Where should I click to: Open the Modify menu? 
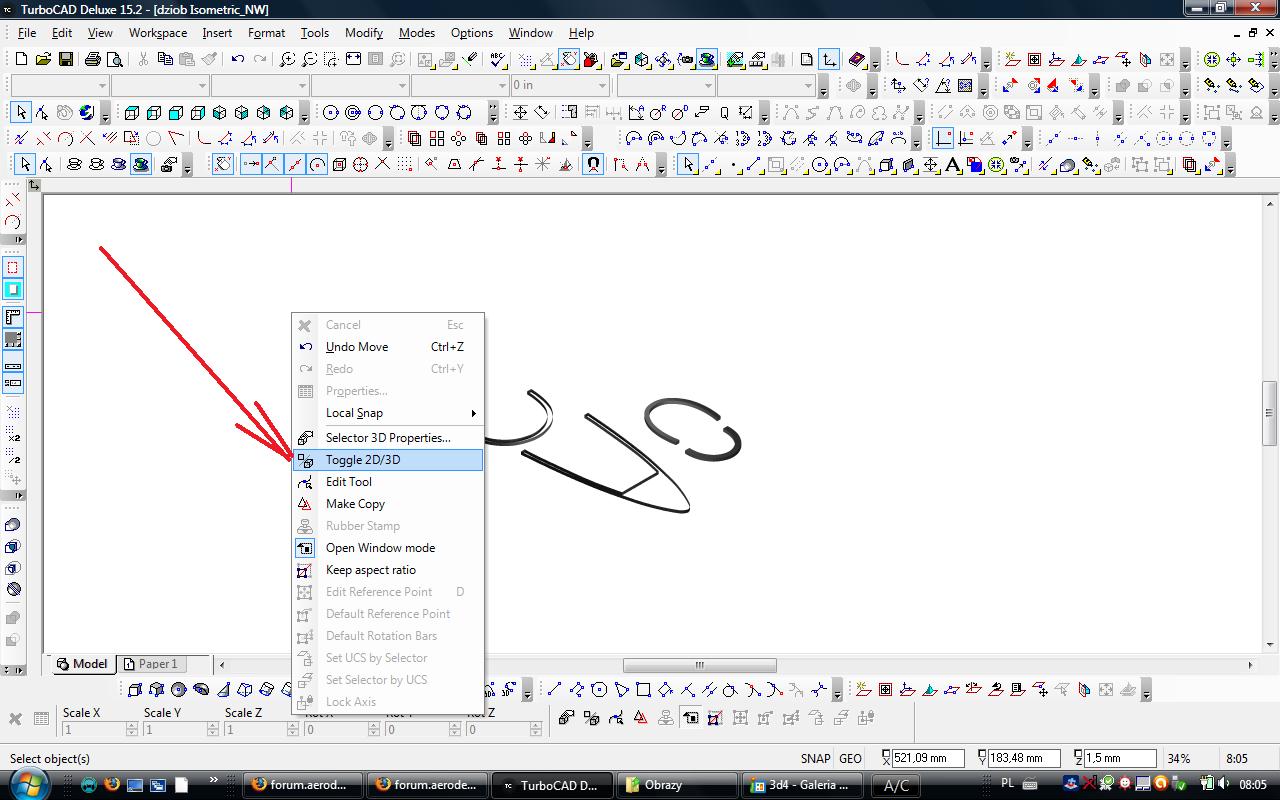pyautogui.click(x=364, y=32)
